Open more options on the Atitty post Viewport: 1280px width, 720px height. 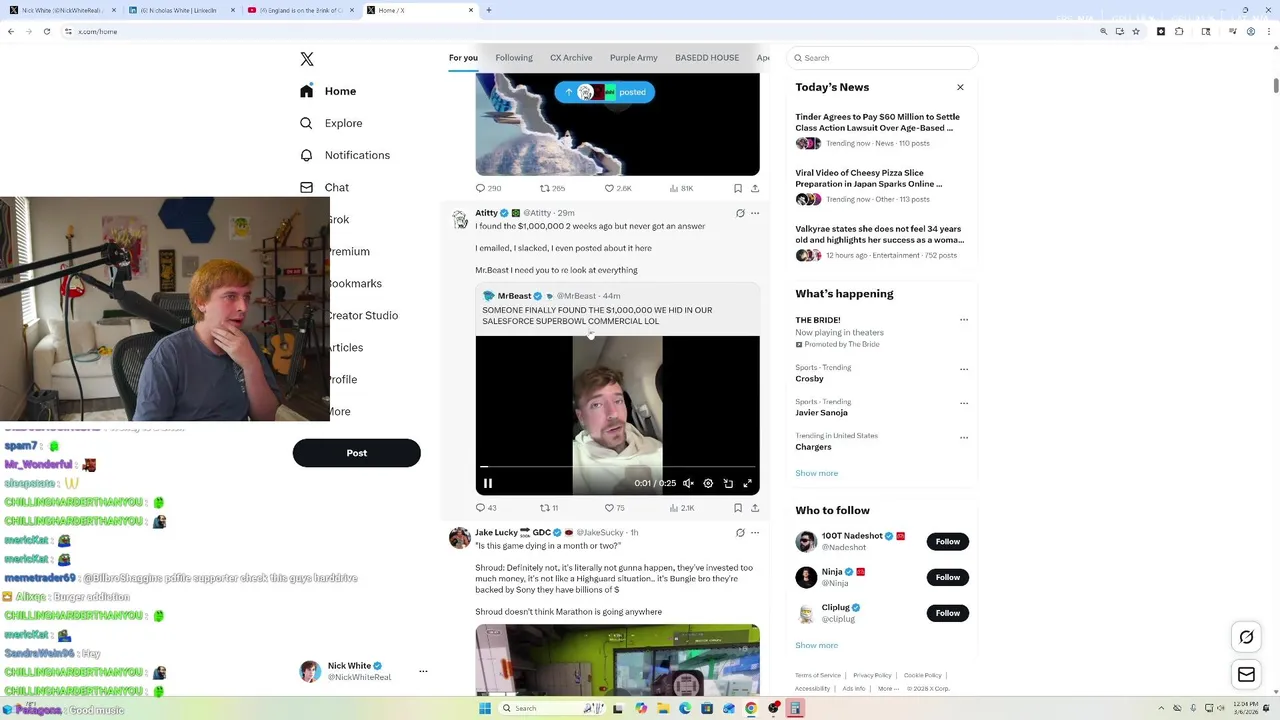click(755, 213)
